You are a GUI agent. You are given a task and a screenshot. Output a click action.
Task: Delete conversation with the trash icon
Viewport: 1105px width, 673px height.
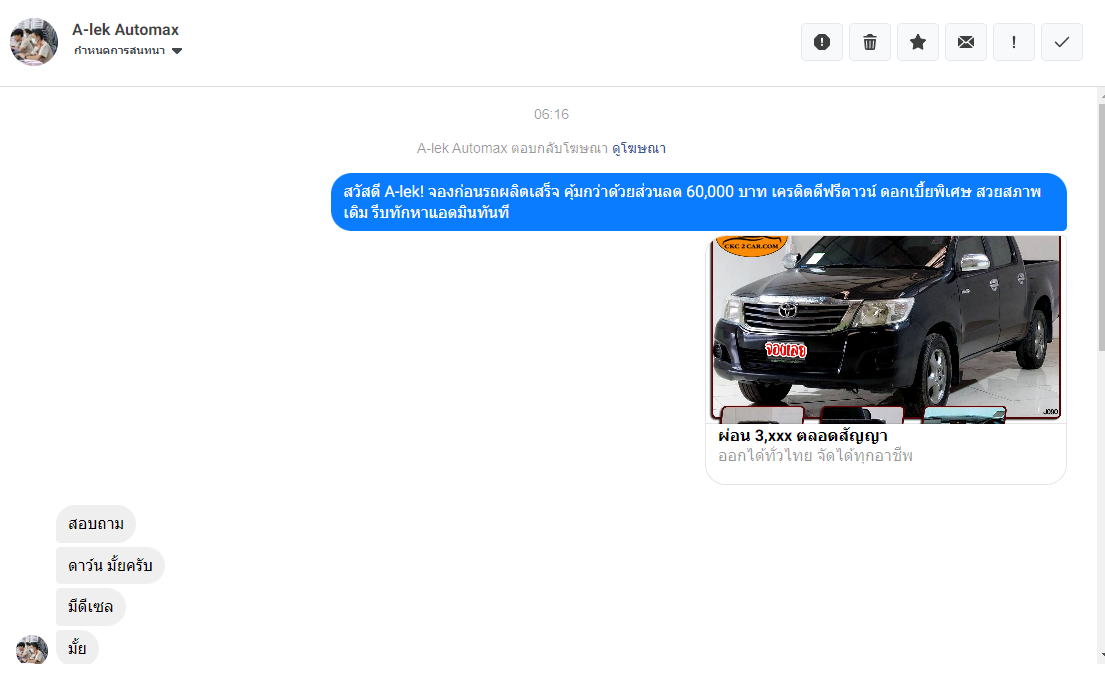coord(870,42)
